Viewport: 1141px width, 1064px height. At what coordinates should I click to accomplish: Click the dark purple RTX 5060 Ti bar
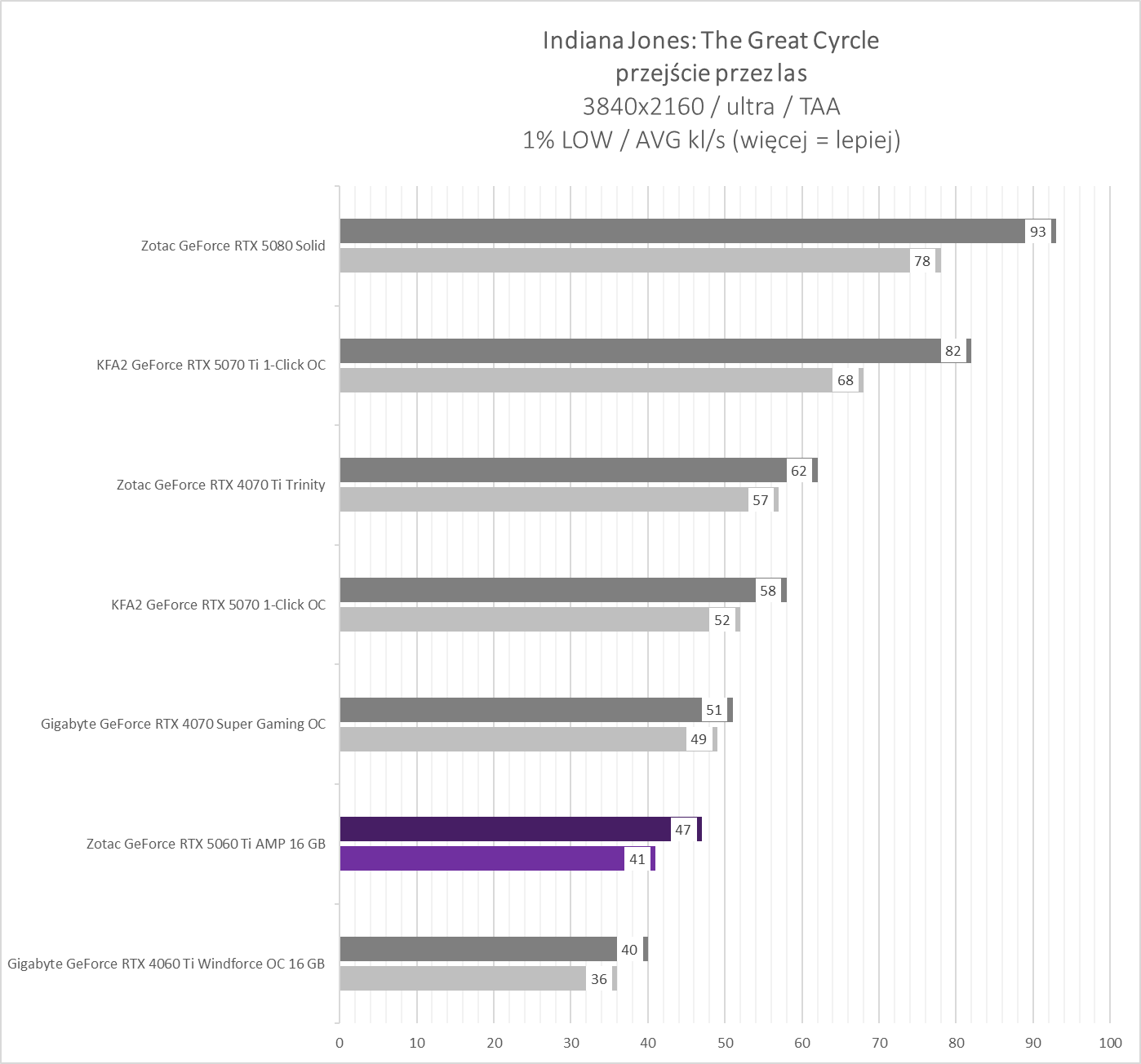pos(504,829)
